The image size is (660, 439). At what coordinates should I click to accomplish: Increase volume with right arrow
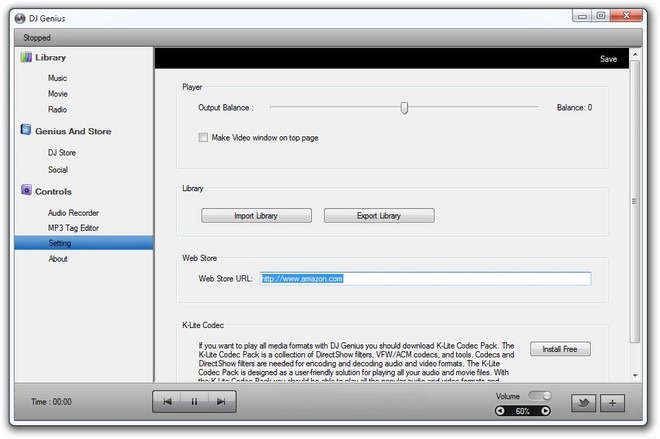point(545,410)
